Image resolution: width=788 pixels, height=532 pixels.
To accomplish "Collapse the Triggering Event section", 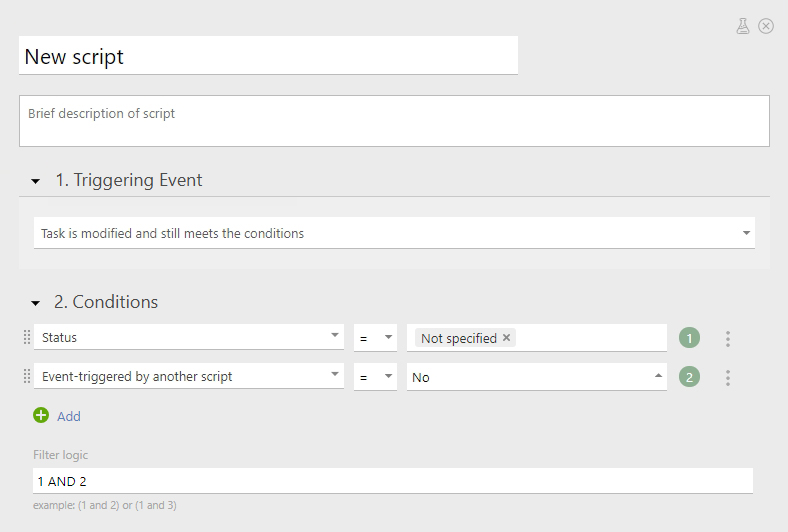I will click(36, 181).
